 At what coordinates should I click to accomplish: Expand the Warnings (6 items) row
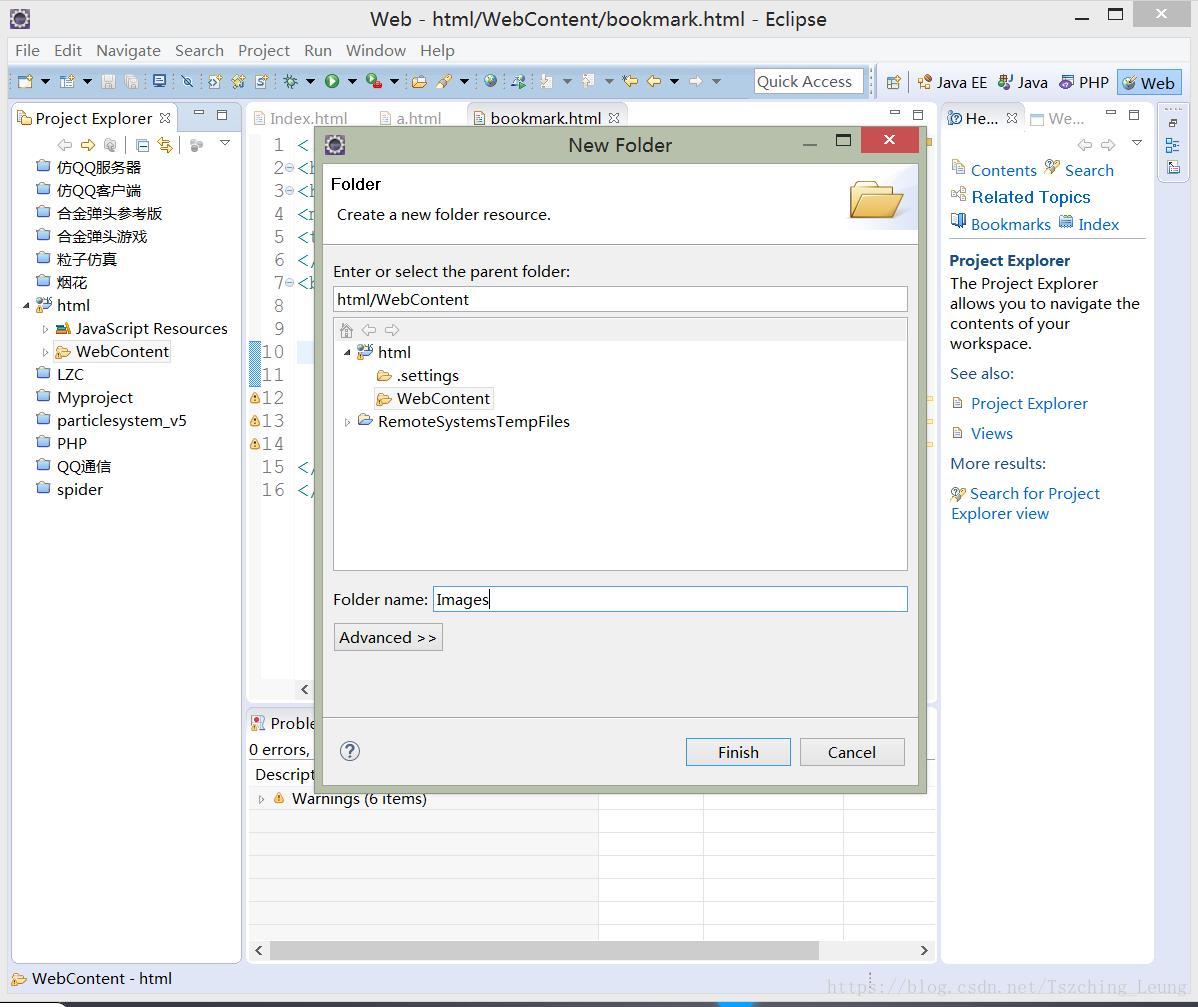(x=261, y=799)
